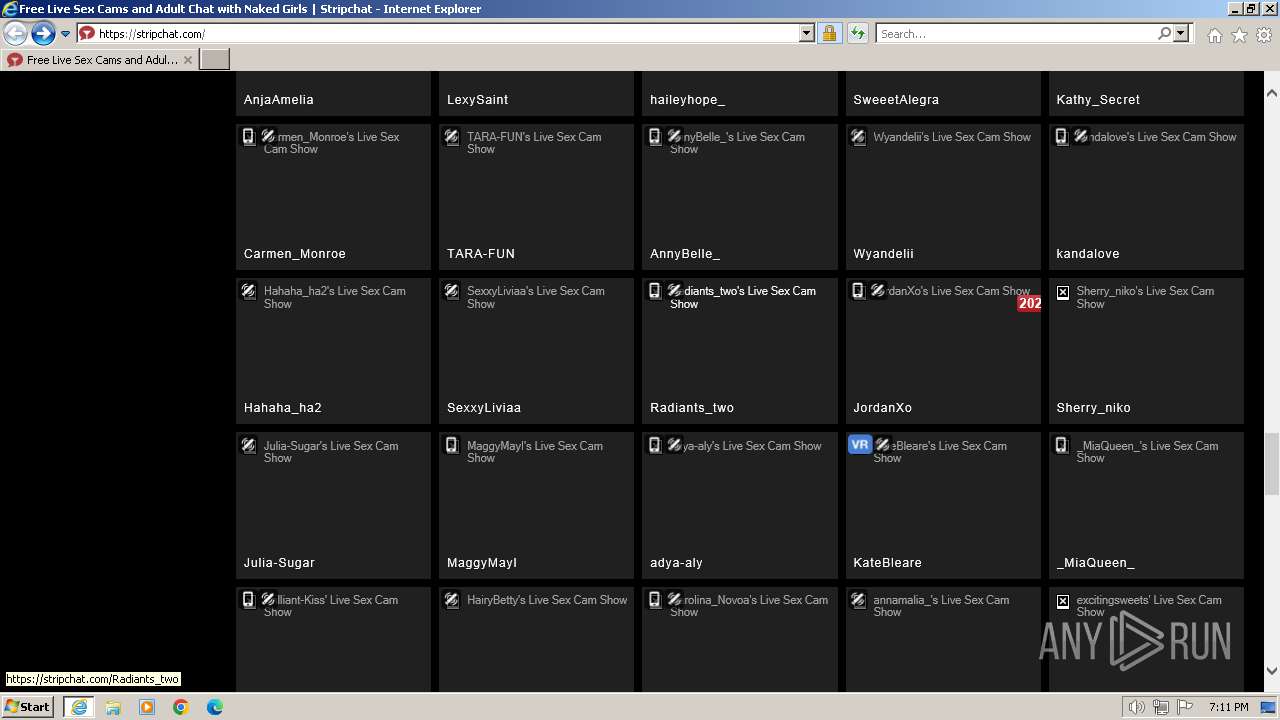Click the Show Desktop button
This screenshot has width=1280, height=720.
point(1270,707)
